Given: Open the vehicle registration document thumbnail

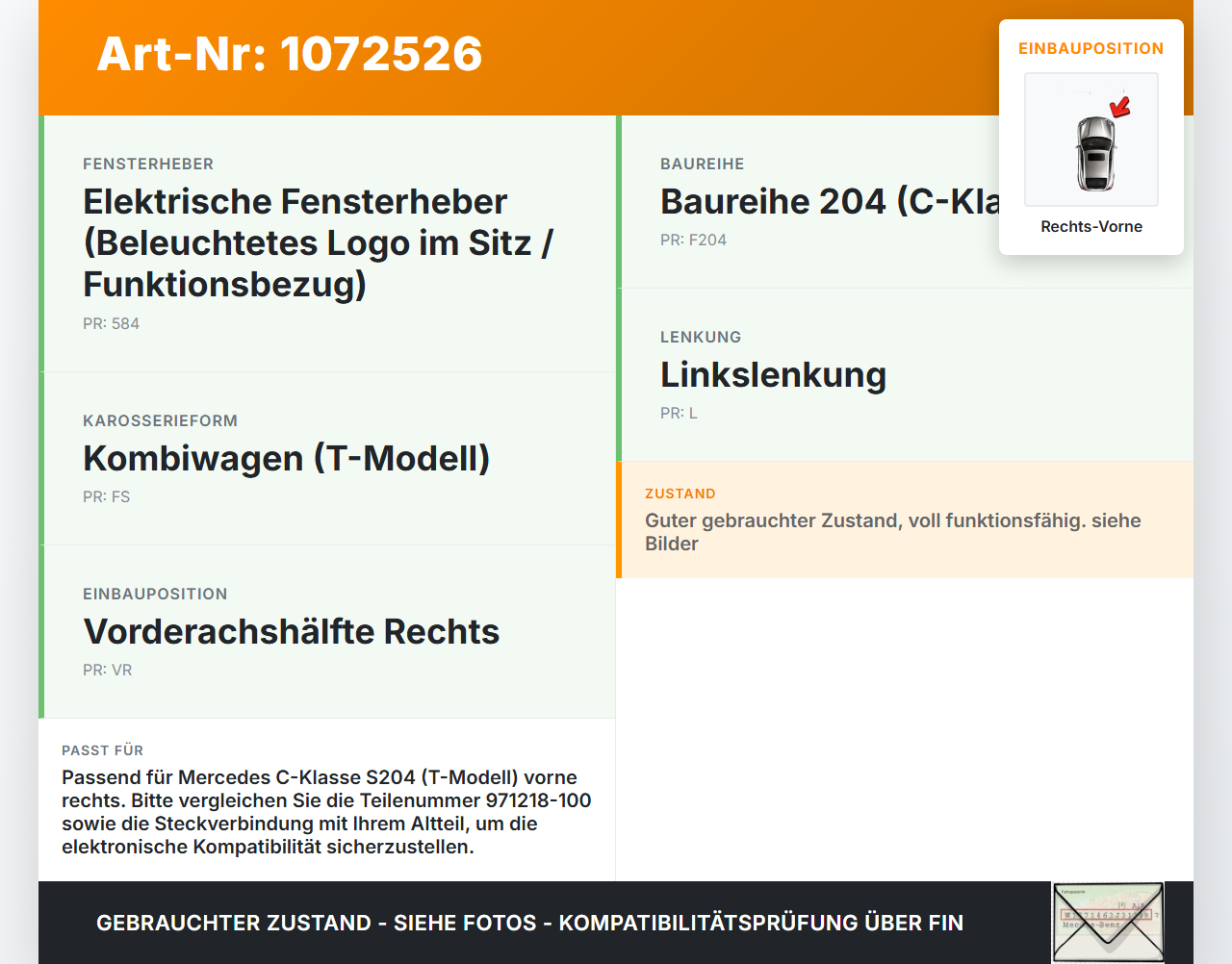Looking at the screenshot, I should [x=1108, y=923].
